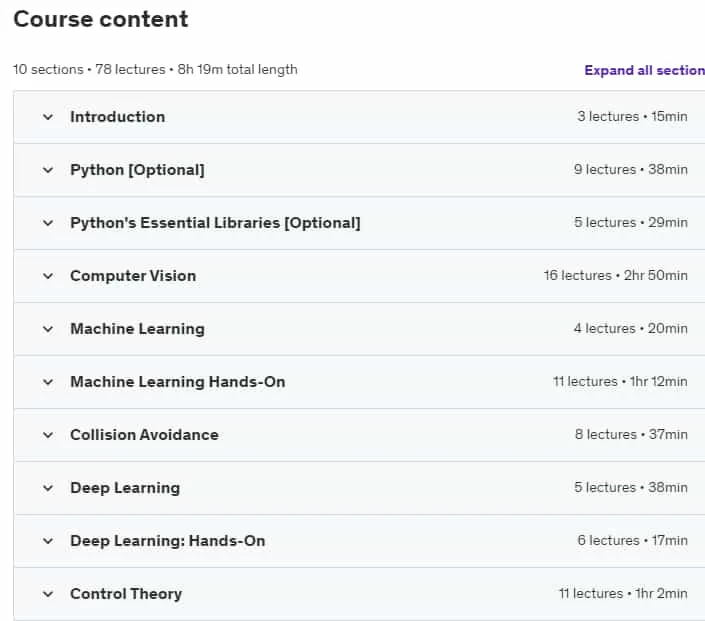This screenshot has width=705, height=621.
Task: Click the Machine Learning chevron icon
Action: (48, 329)
